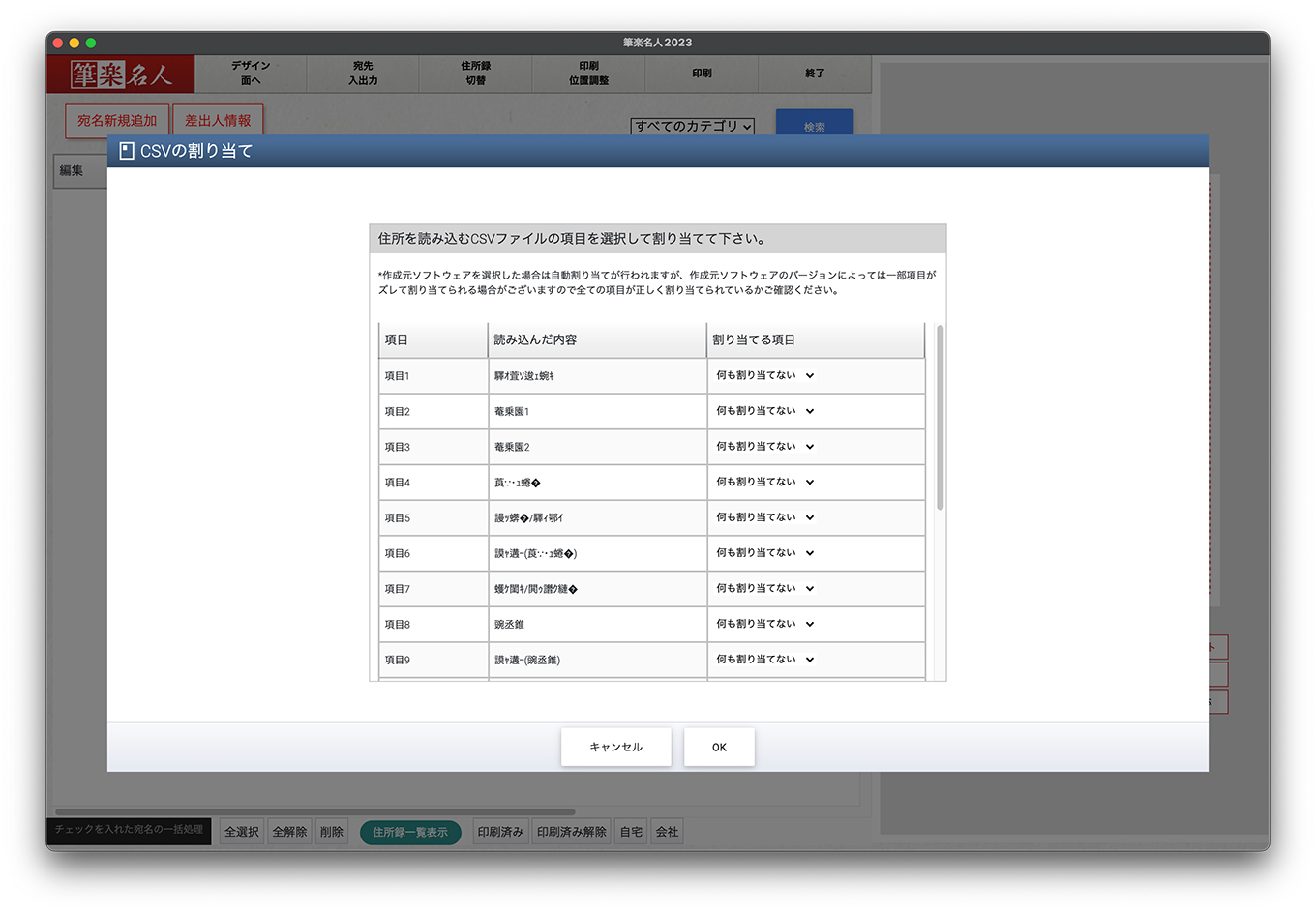1316x912 pixels.
Task: Open assignment dropdown for 項目4
Action: 764,482
